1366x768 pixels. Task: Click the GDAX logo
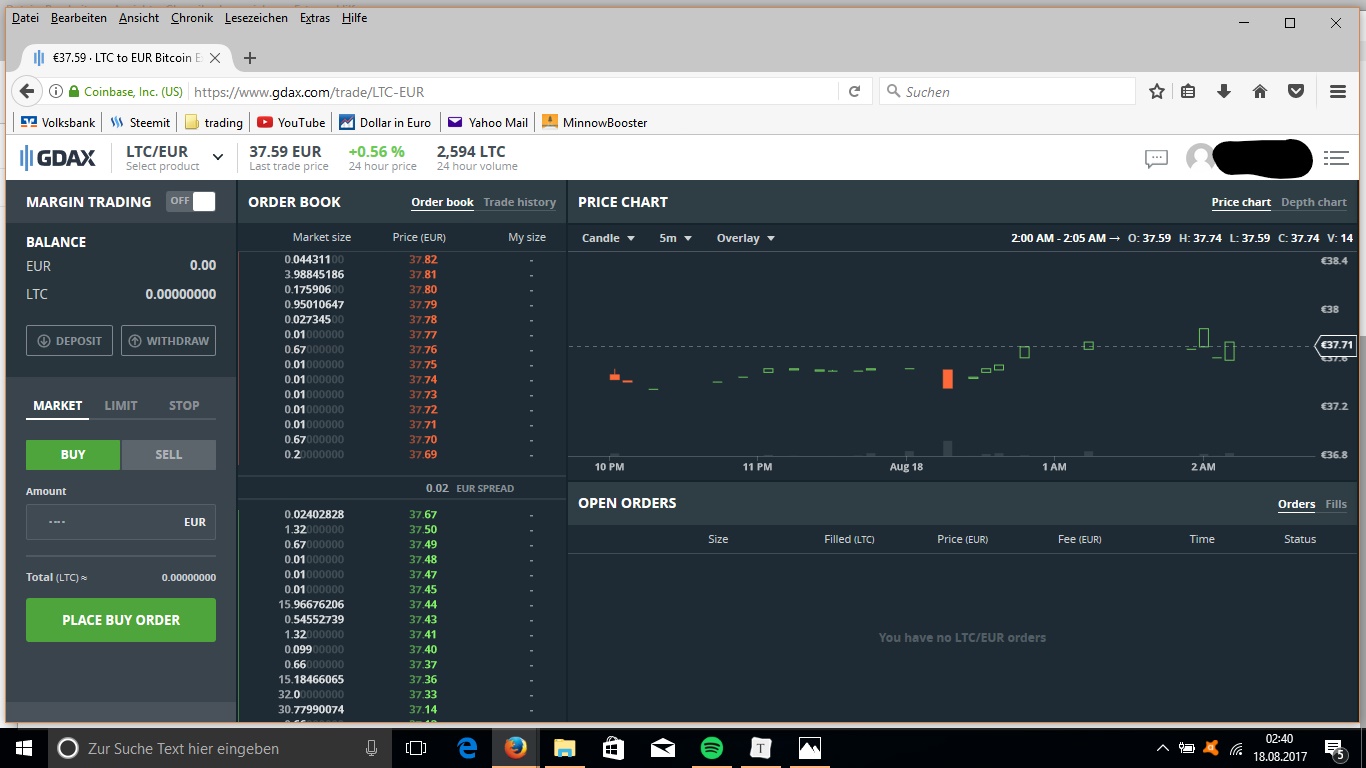[x=57, y=157]
